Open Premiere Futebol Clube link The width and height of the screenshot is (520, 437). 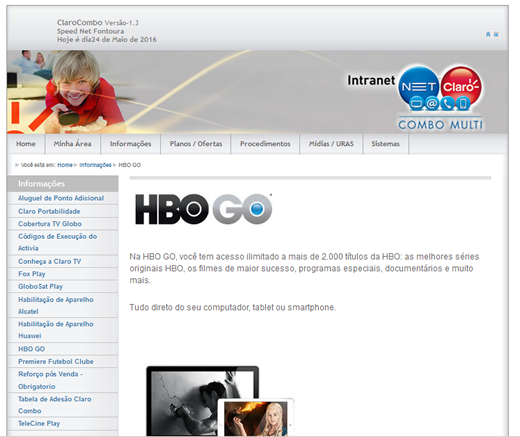click(56, 361)
